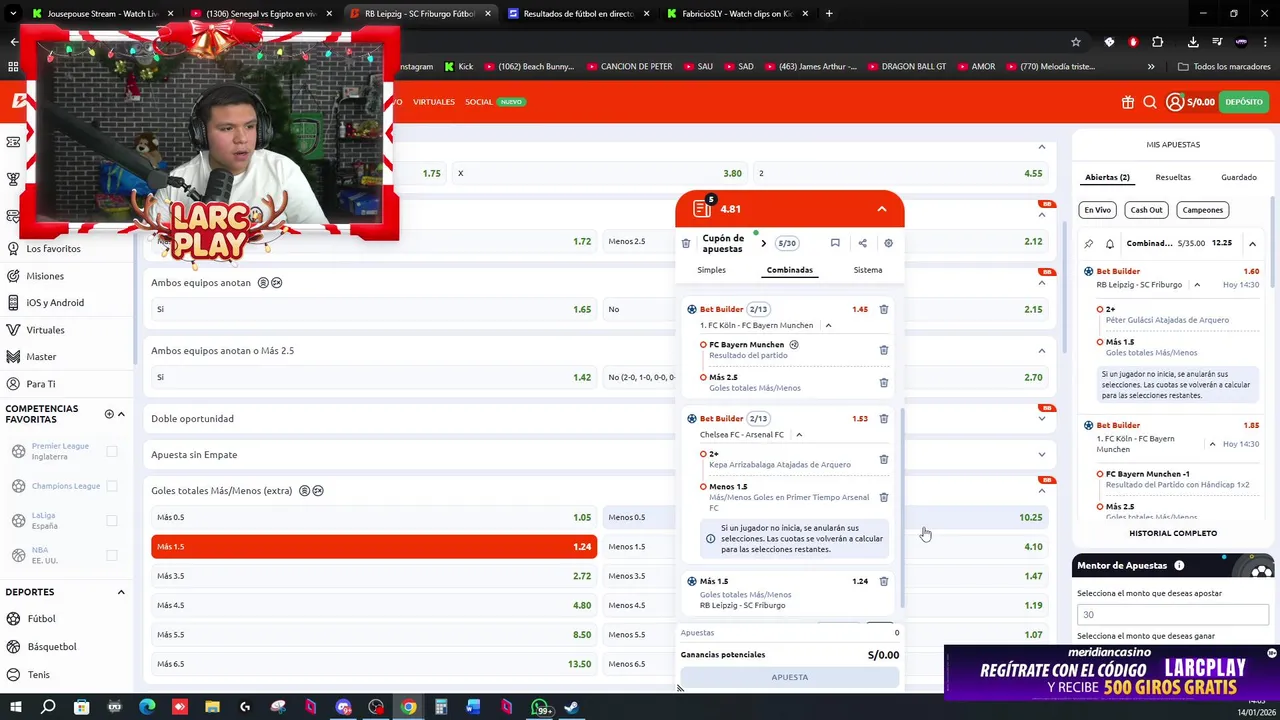This screenshot has width=1280, height=720.
Task: Filter my bets by Cash Out
Action: [1146, 210]
